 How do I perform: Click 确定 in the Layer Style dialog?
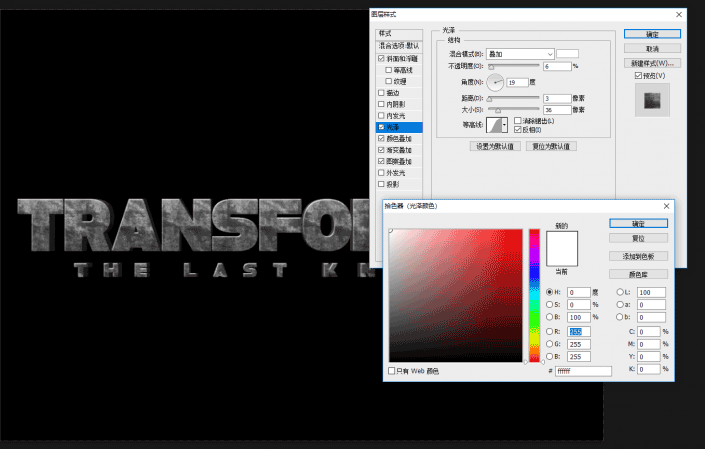pos(652,34)
